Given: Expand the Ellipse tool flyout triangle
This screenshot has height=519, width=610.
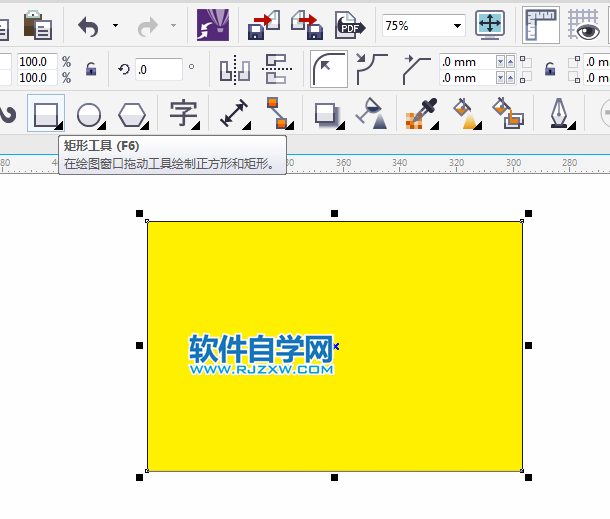Looking at the screenshot, I should [102, 126].
